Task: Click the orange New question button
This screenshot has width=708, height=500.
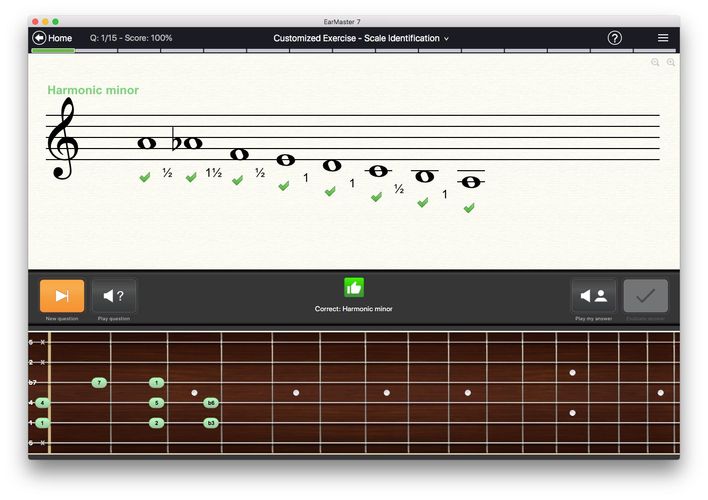Action: pyautogui.click(x=62, y=296)
